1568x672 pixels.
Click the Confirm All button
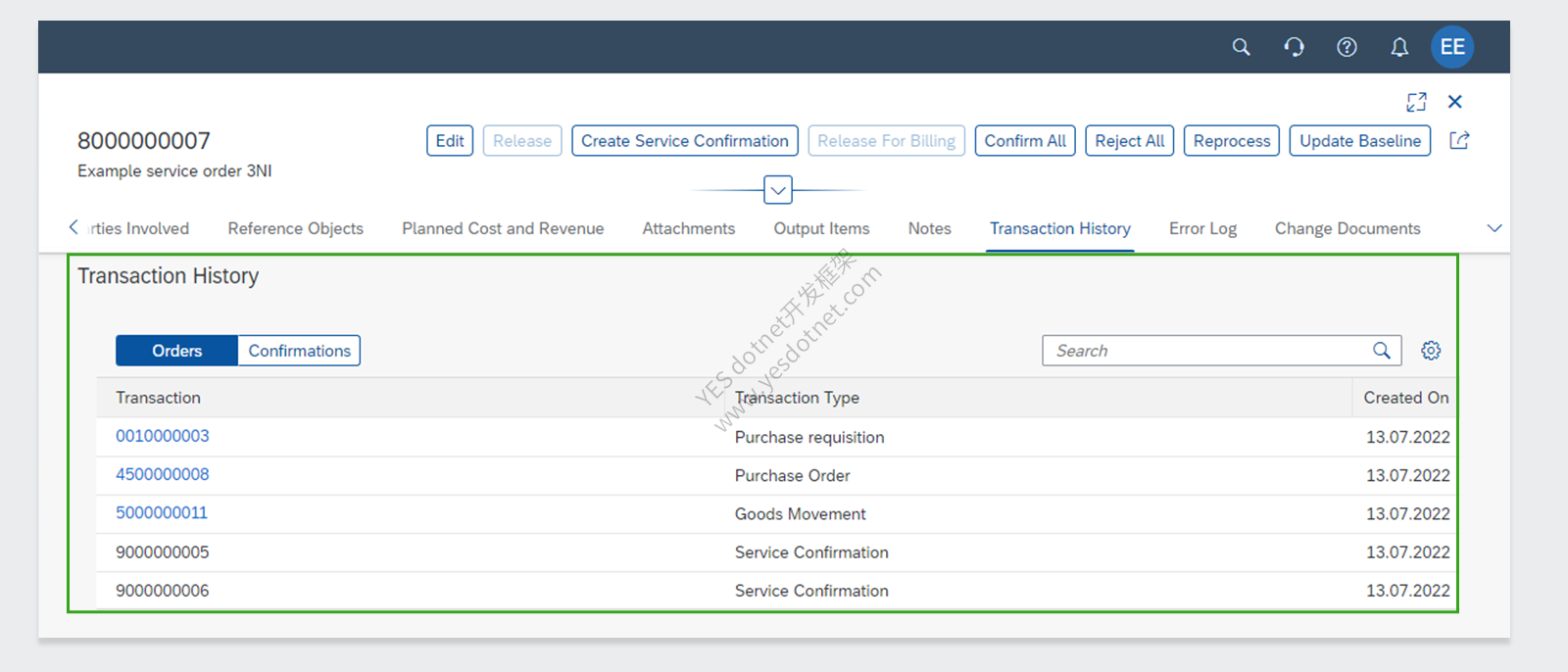(1025, 141)
